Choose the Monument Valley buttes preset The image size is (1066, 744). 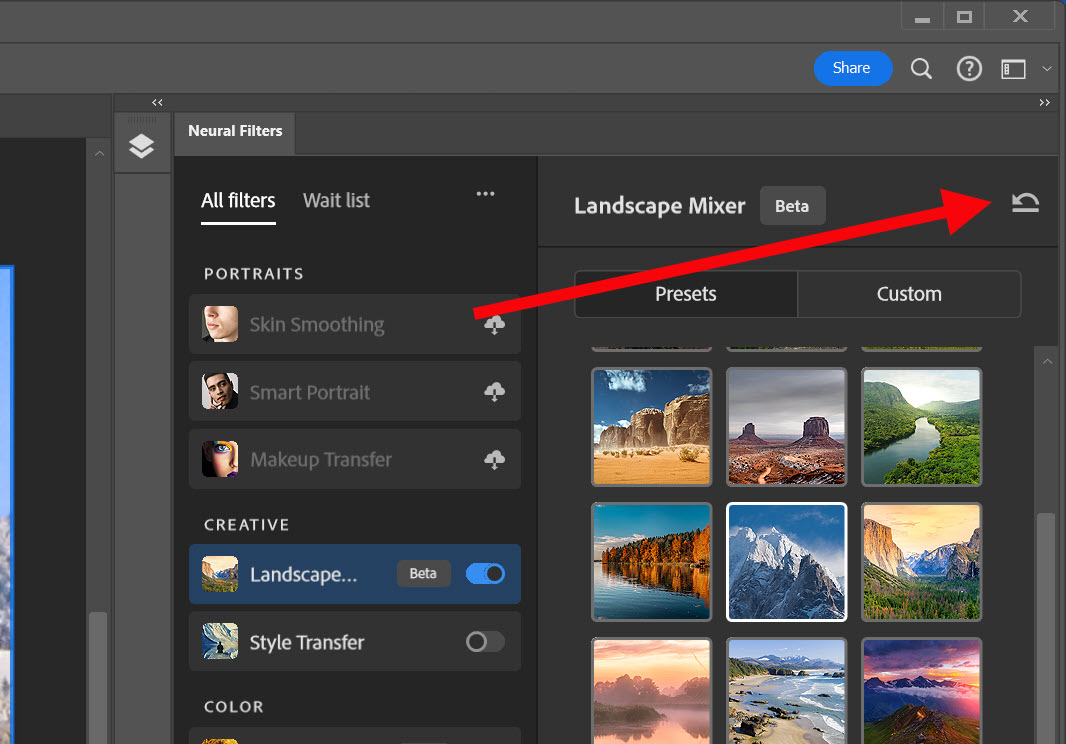pyautogui.click(x=787, y=427)
